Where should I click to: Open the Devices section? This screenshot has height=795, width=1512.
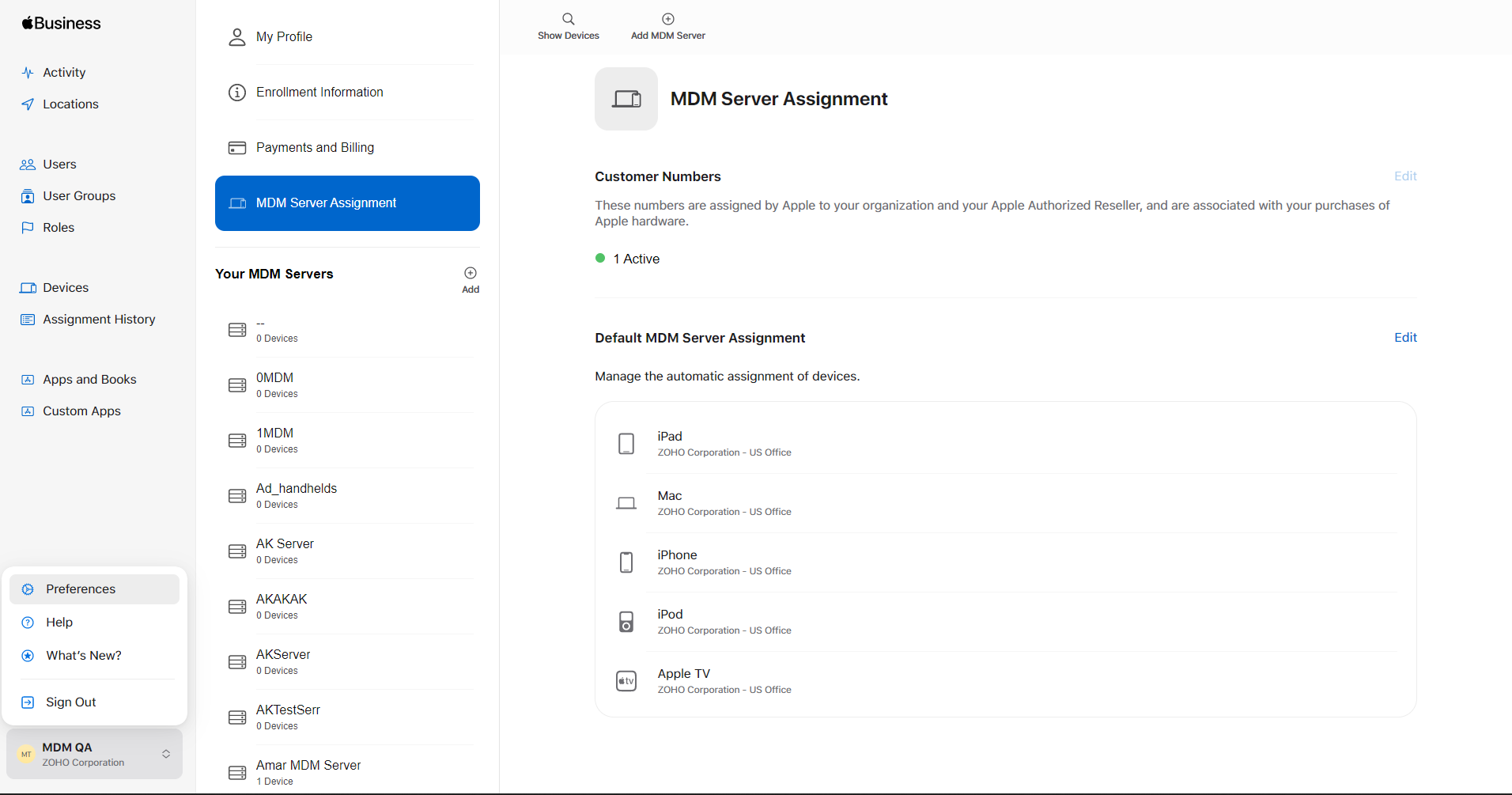pyautogui.click(x=66, y=288)
